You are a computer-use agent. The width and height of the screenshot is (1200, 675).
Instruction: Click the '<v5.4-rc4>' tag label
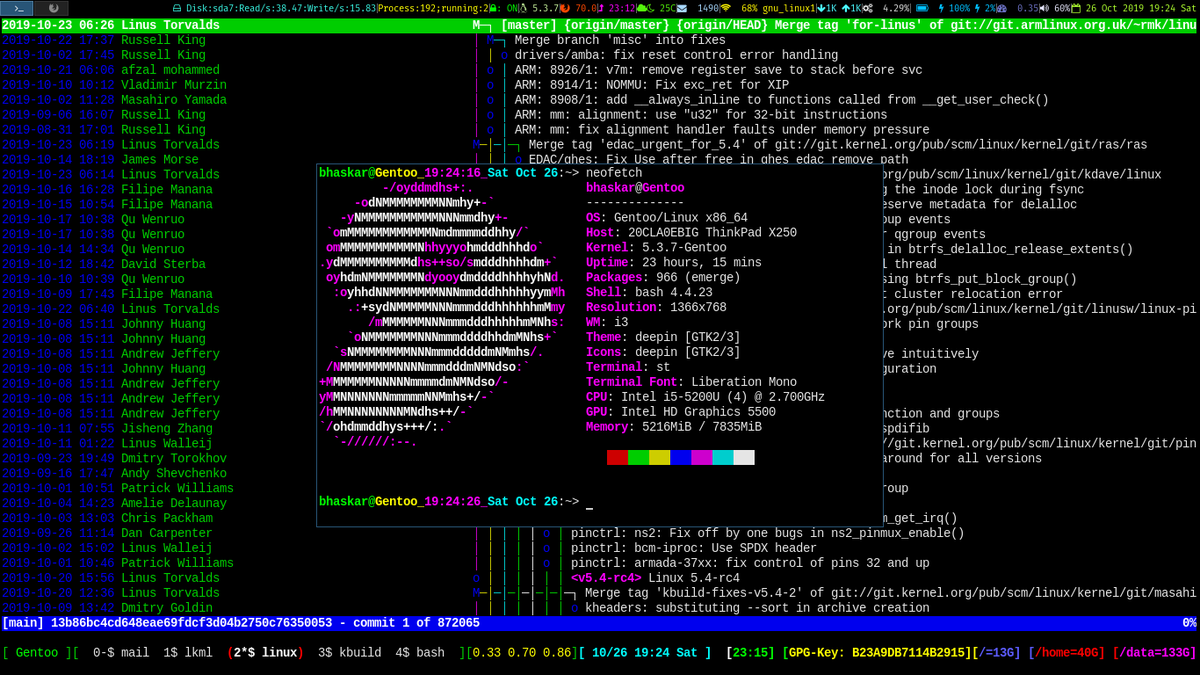pyautogui.click(x=605, y=578)
